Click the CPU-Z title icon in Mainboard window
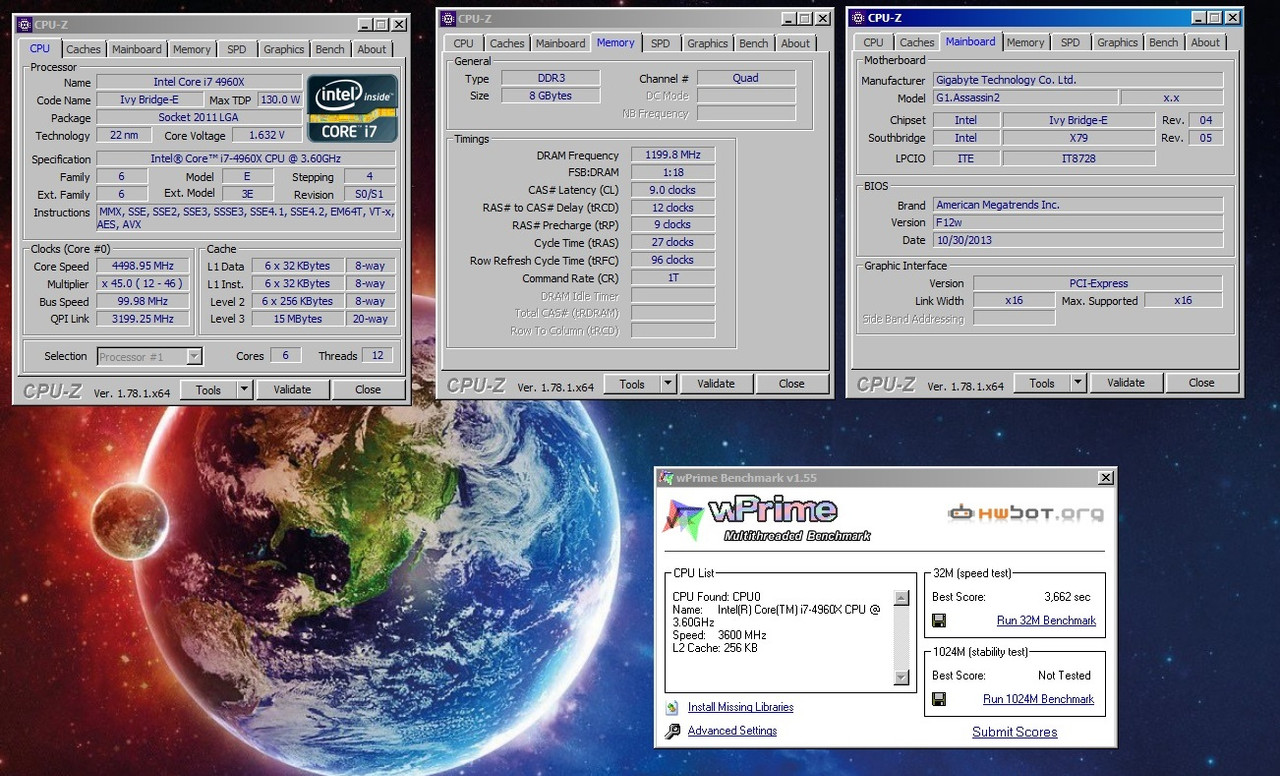Viewport: 1280px width, 776px height. (x=859, y=17)
